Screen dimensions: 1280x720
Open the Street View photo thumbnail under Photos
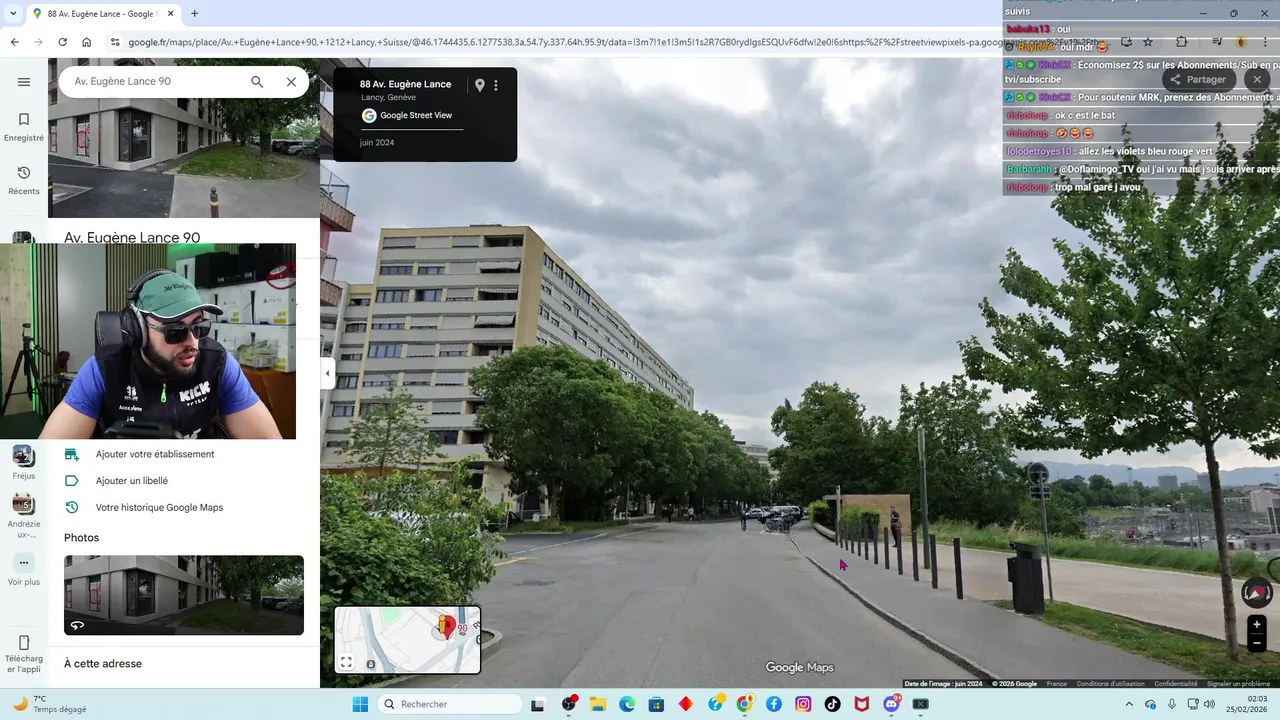184,595
